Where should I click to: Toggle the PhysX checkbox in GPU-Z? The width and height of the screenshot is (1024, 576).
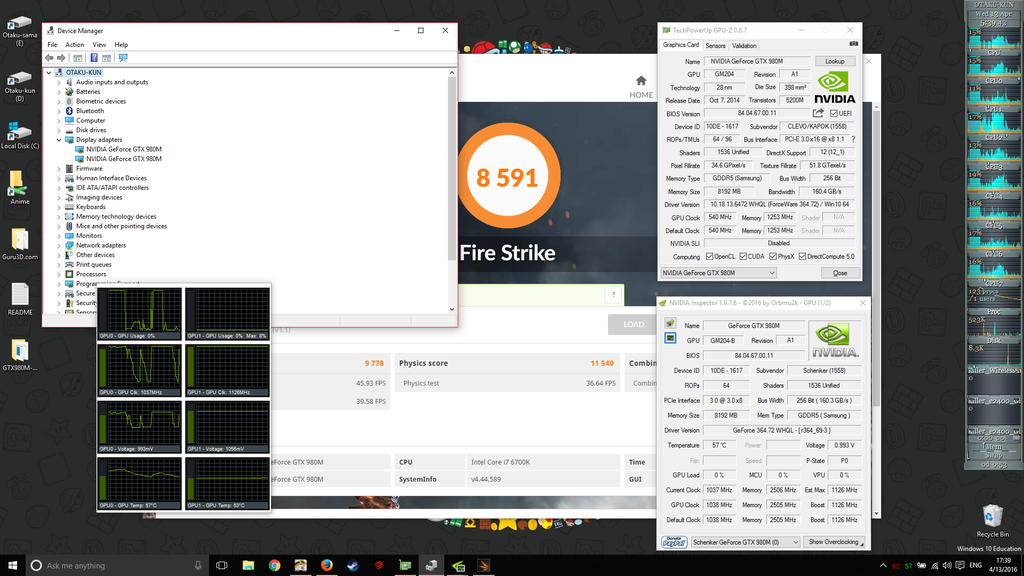click(x=773, y=257)
